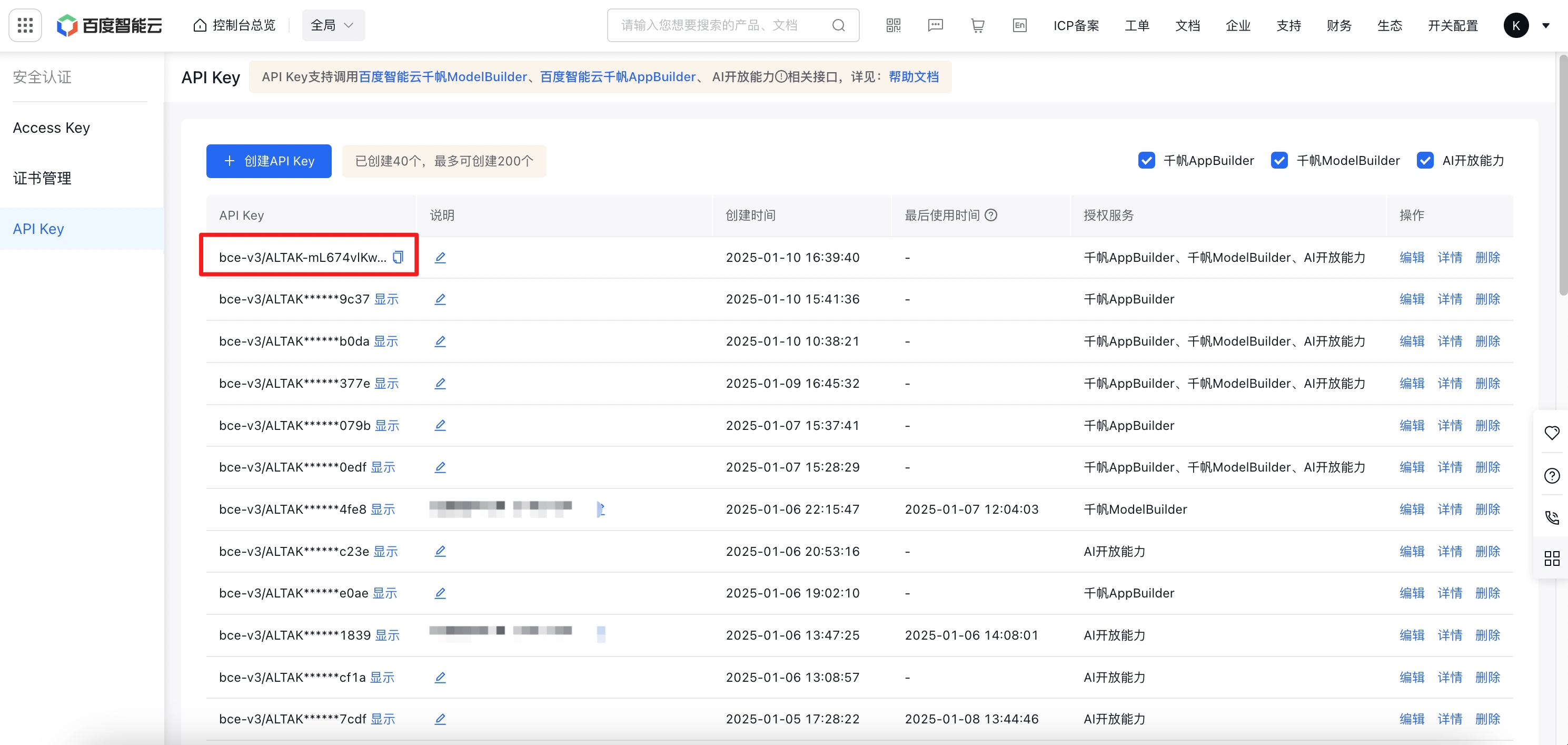Image resolution: width=1568 pixels, height=745 pixels.
Task: Open the four-squares widget icon on right
Action: (x=1552, y=558)
